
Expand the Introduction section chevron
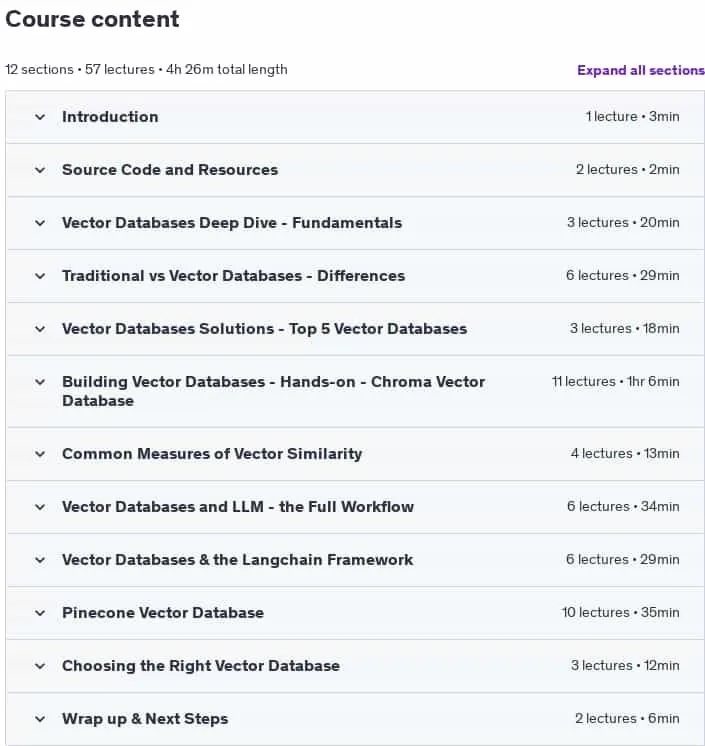pyautogui.click(x=40, y=117)
